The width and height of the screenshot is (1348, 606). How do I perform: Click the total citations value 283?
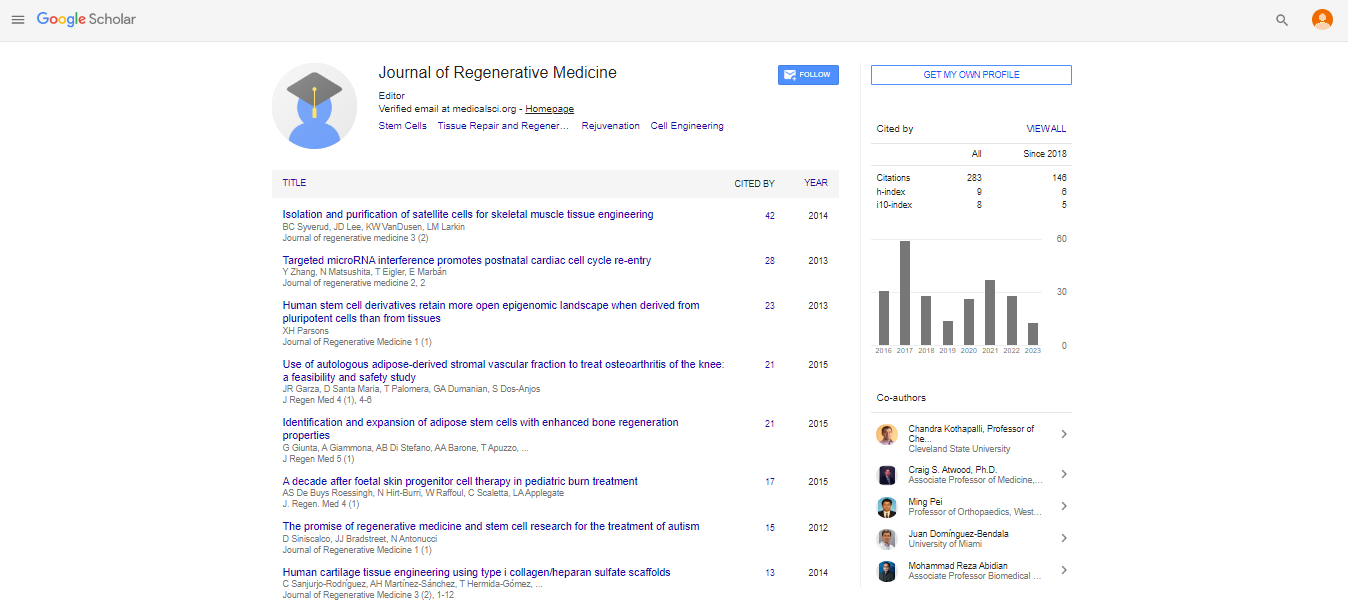pyautogui.click(x=974, y=178)
